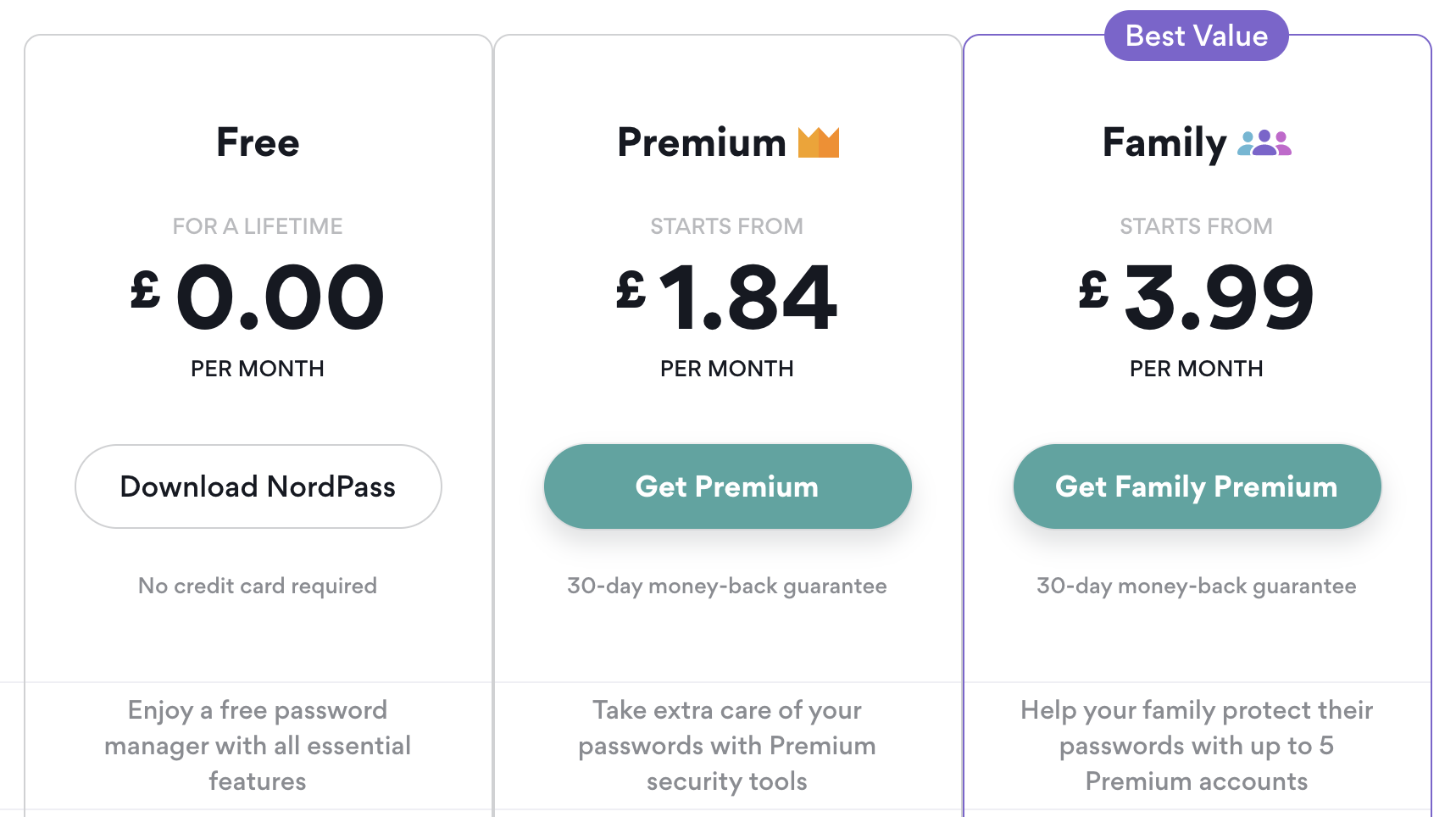Click the Download NordPass button
The image size is (1456, 817).
pos(258,486)
